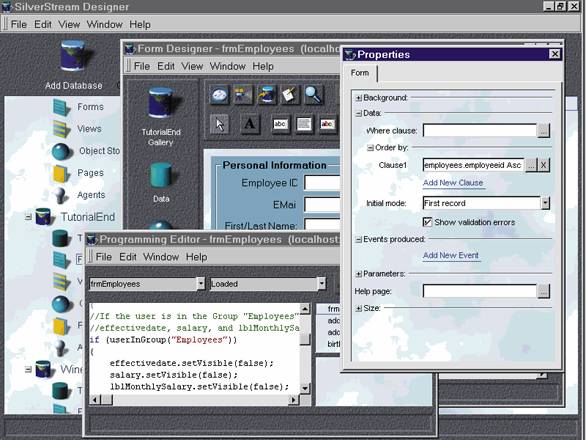Click the database-arrow toolbar icon

[x=266, y=95]
